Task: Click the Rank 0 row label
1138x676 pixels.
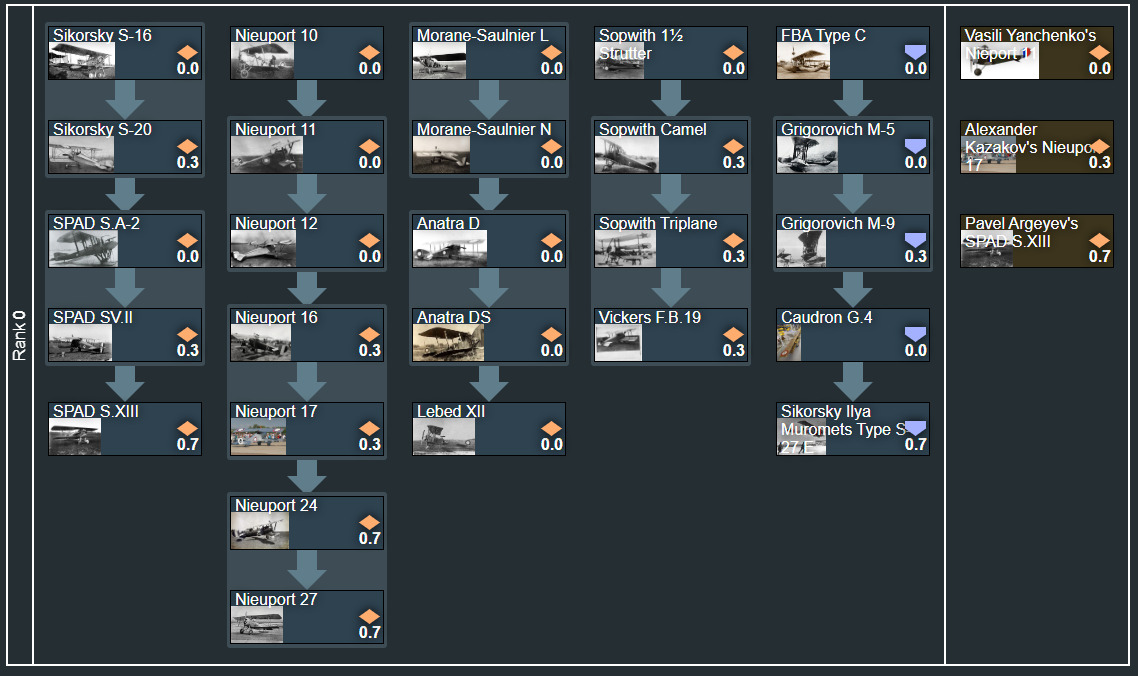Action: tap(19, 335)
